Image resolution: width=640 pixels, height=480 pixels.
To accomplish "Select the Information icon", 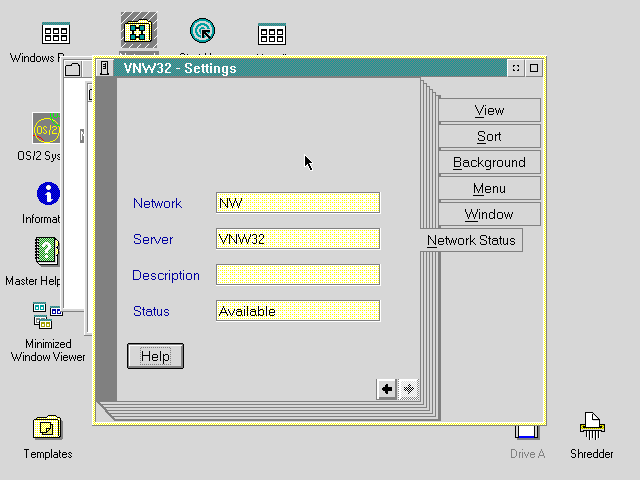I will pos(48,193).
